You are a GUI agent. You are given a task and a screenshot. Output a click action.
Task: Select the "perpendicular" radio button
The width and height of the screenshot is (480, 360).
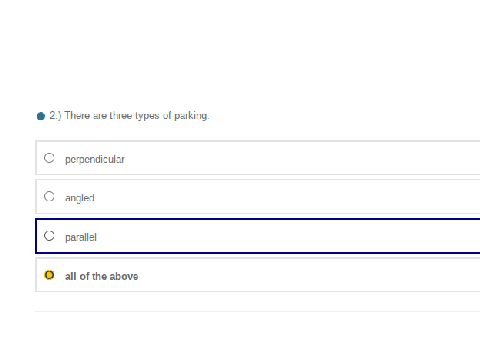(x=49, y=158)
